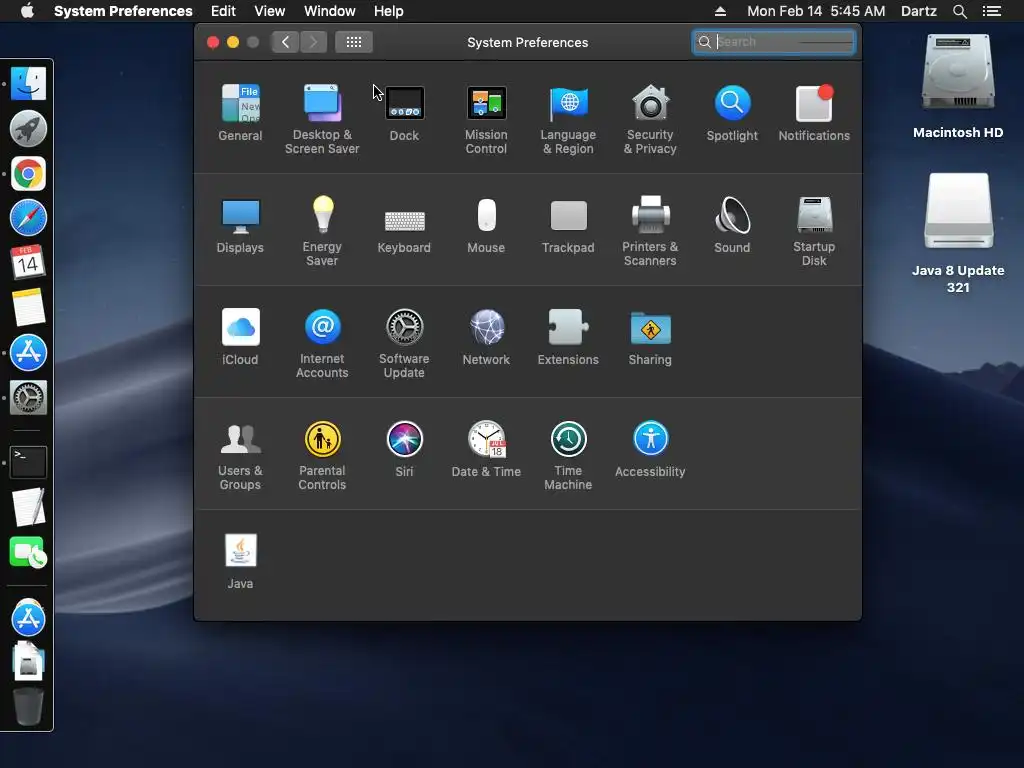This screenshot has height=768, width=1024.
Task: Open Notifications preferences
Action: 814,112
